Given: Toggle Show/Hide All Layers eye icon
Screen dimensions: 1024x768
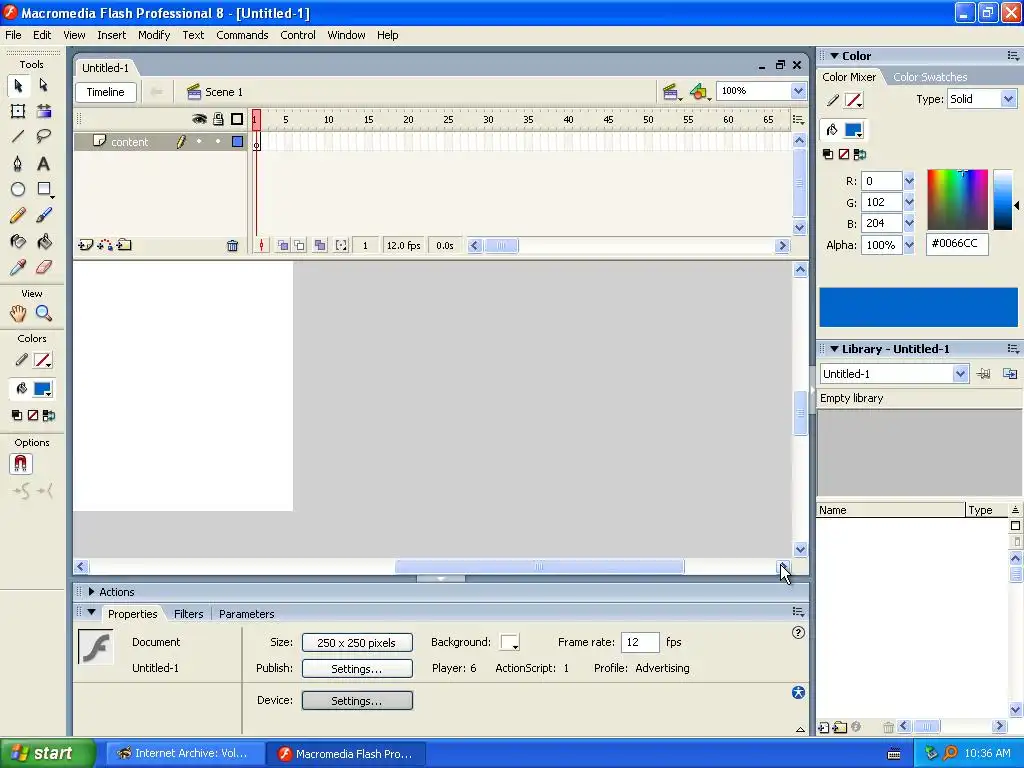Looking at the screenshot, I should click(199, 119).
